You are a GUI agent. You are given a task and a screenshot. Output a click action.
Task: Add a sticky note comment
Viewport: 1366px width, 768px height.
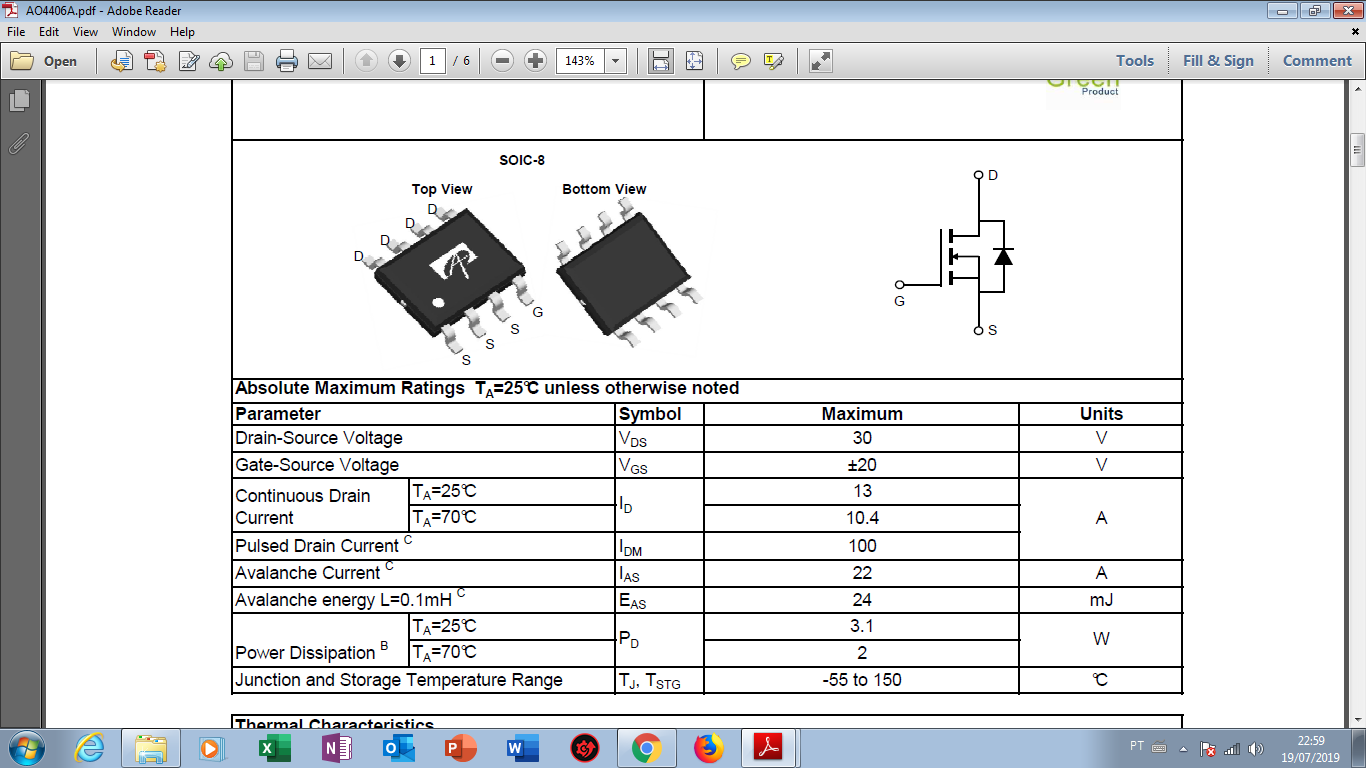pos(740,61)
